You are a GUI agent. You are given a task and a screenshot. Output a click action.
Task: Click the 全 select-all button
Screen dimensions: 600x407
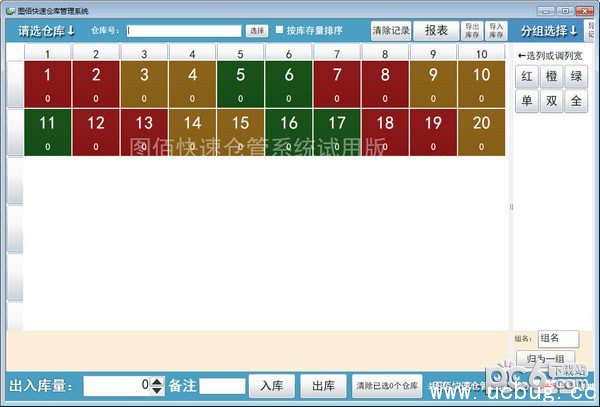pyautogui.click(x=576, y=101)
